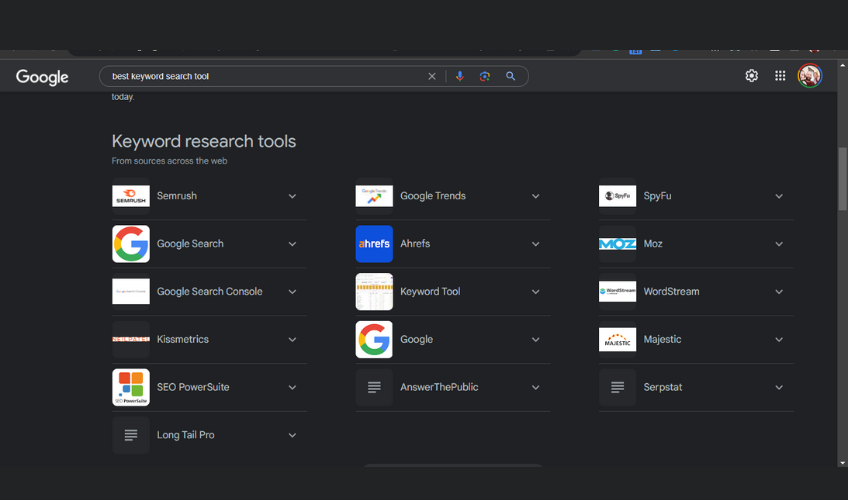Image resolution: width=848 pixels, height=500 pixels.
Task: Select the Long Tail Pro label
Action: click(x=186, y=435)
